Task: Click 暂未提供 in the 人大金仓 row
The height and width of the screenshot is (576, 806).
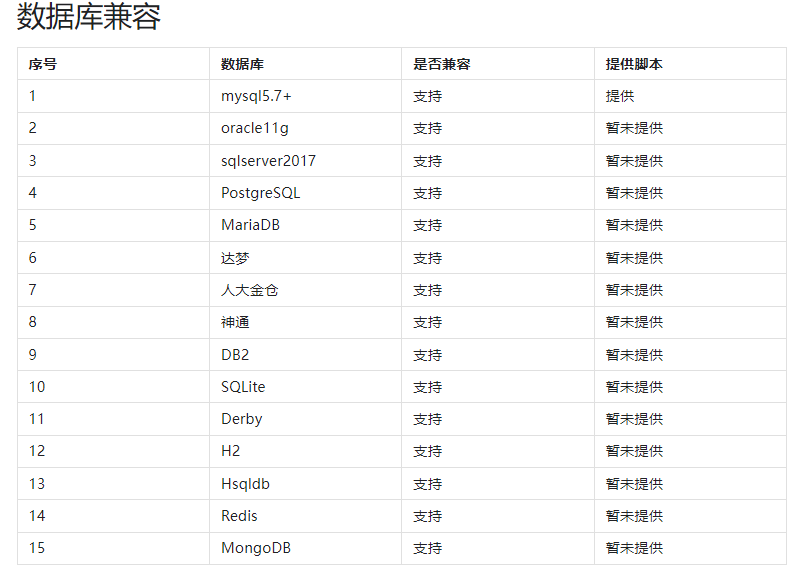Action: coord(634,290)
